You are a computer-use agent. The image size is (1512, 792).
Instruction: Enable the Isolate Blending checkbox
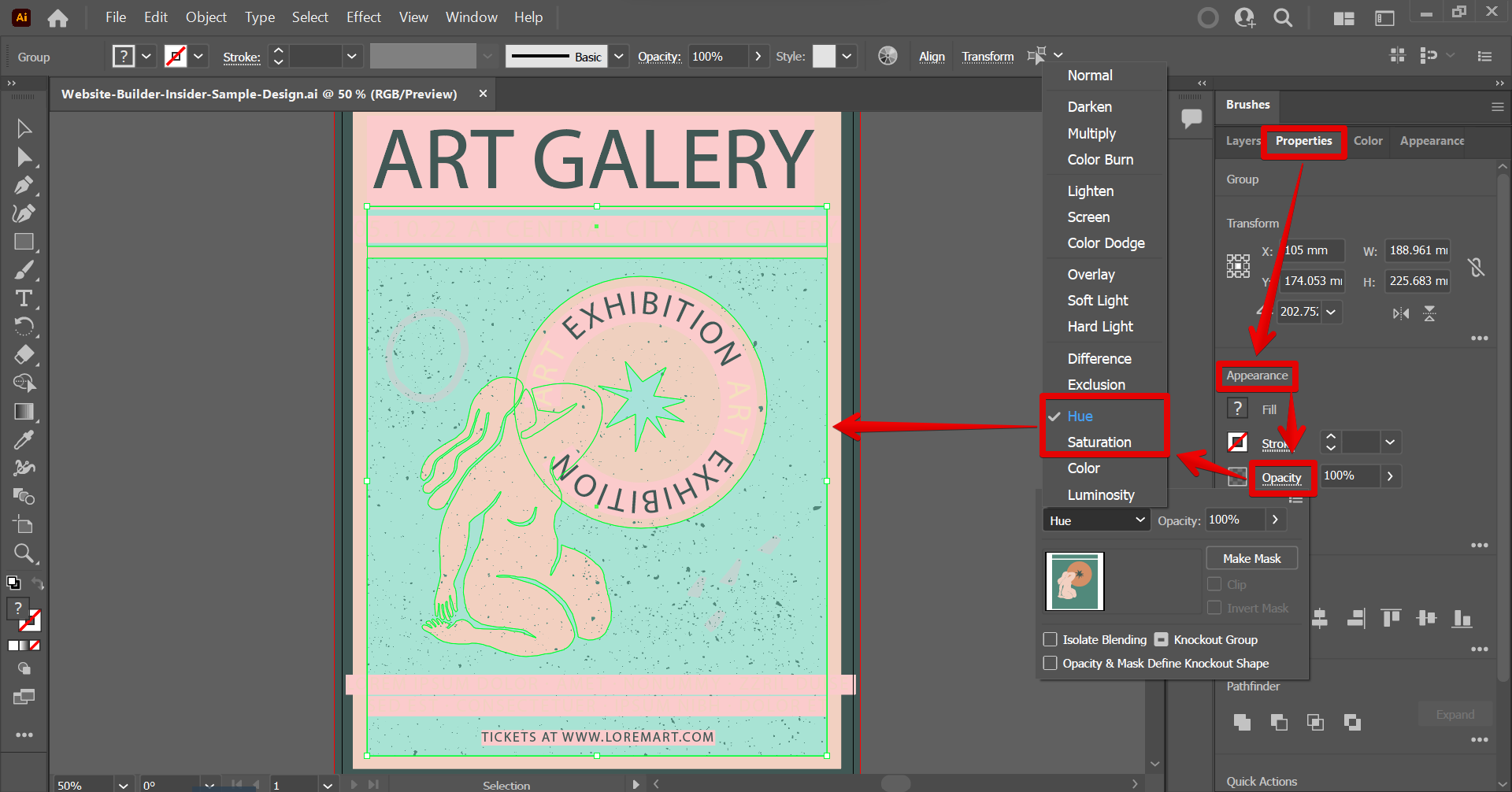(1050, 639)
